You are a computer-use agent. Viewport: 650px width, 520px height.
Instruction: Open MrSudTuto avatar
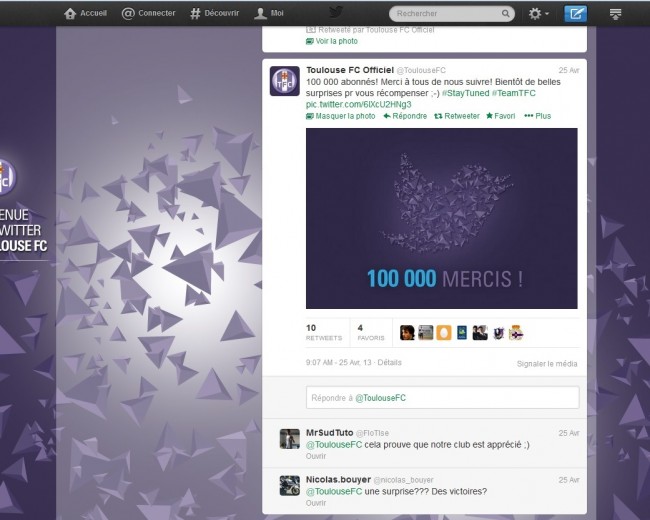click(x=290, y=439)
